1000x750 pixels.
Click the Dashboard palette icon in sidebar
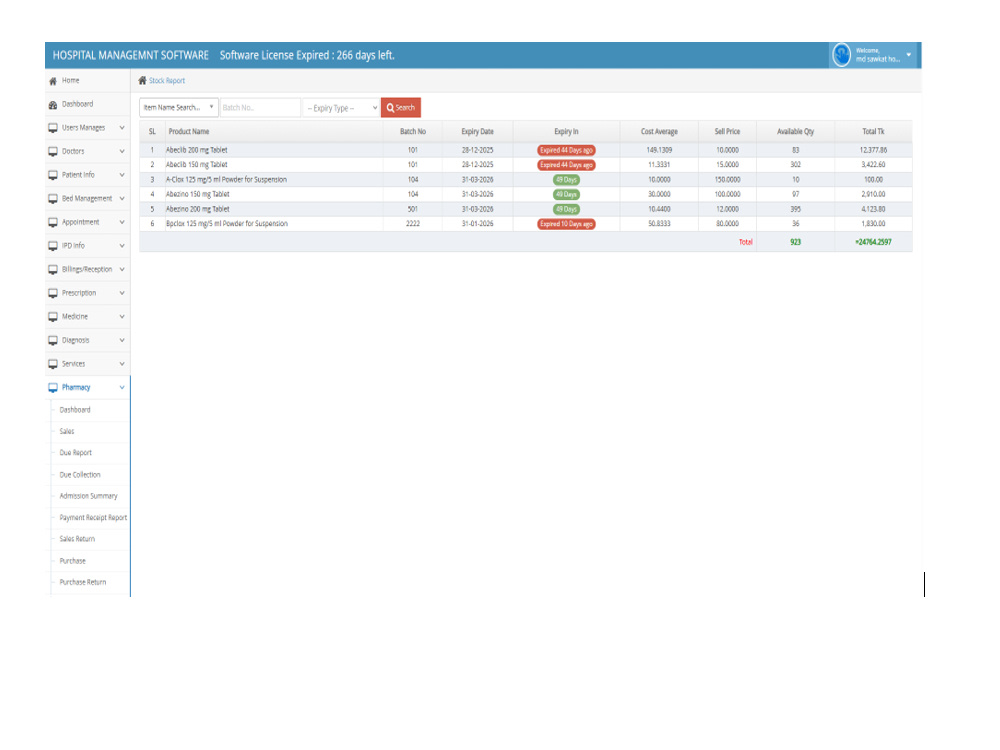point(53,105)
